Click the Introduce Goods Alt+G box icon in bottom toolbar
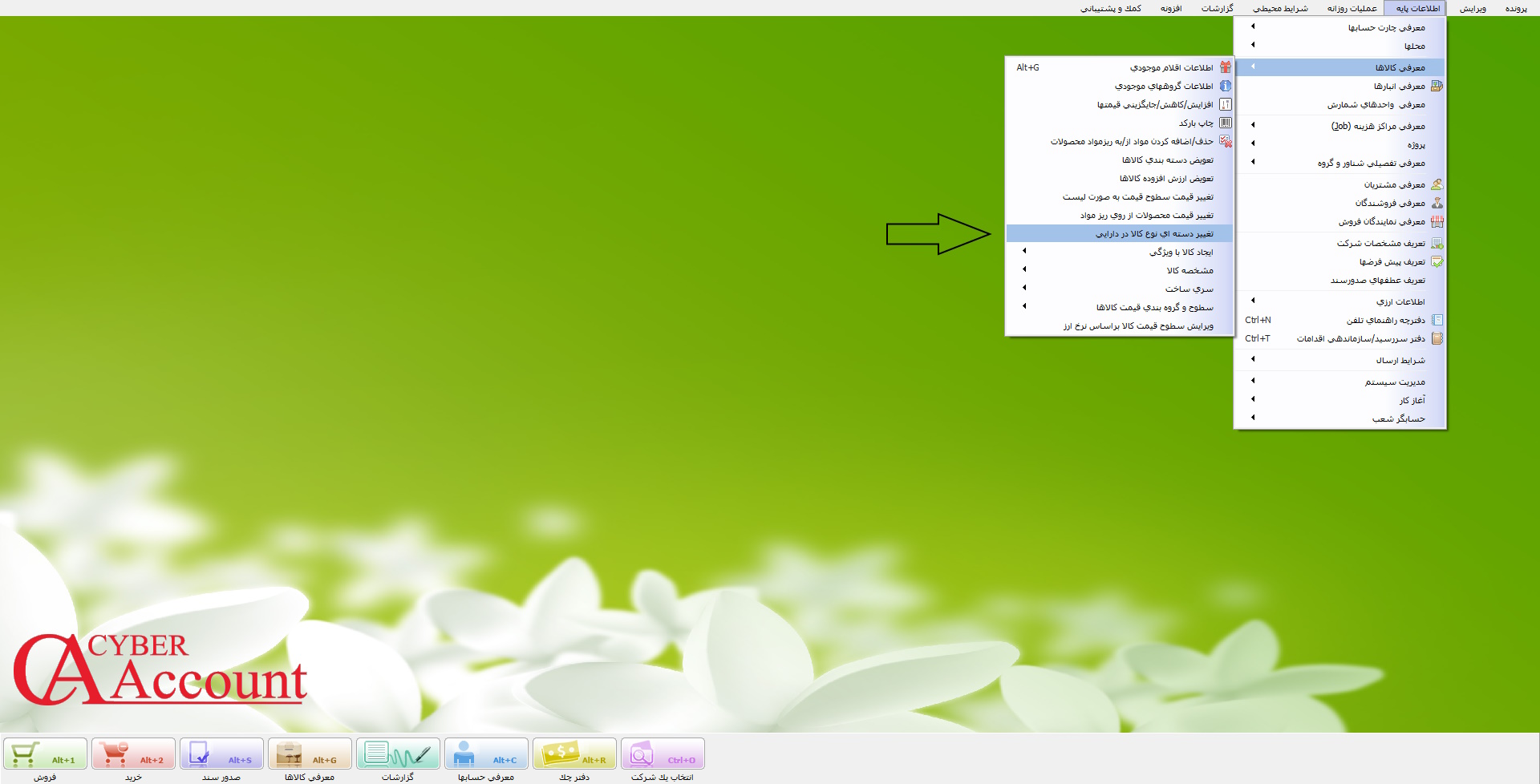Image resolution: width=1540 pixels, height=784 pixels. pos(310,754)
